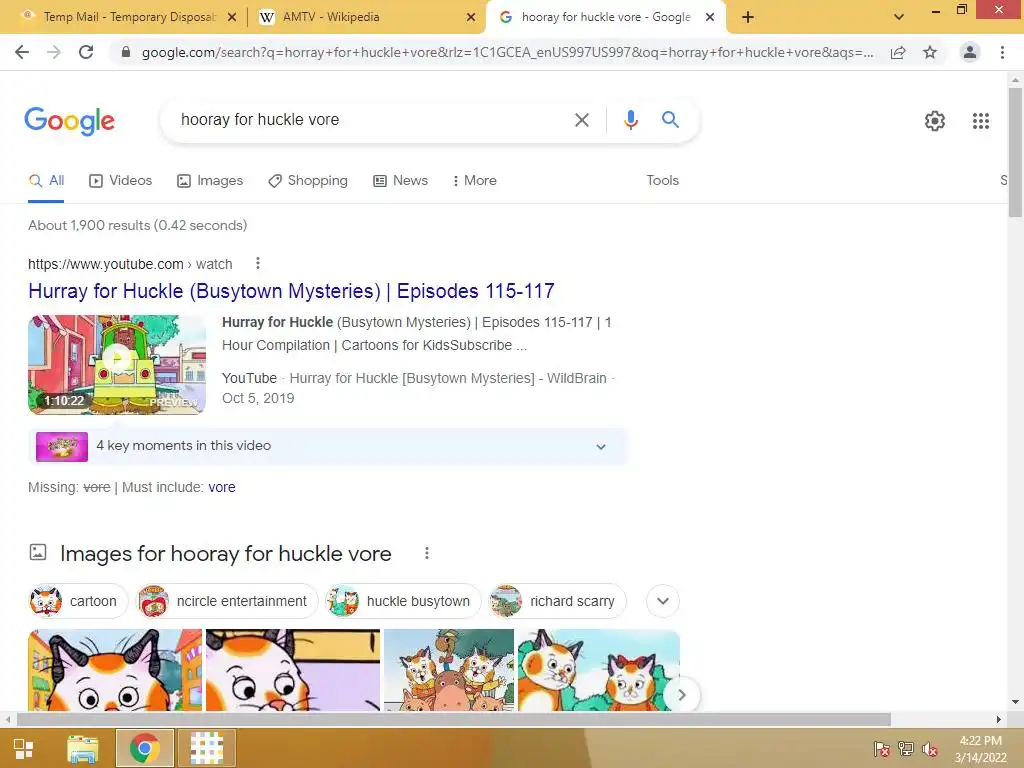1024x768 pixels.
Task: Click the browser forward arrow
Action: pyautogui.click(x=54, y=52)
